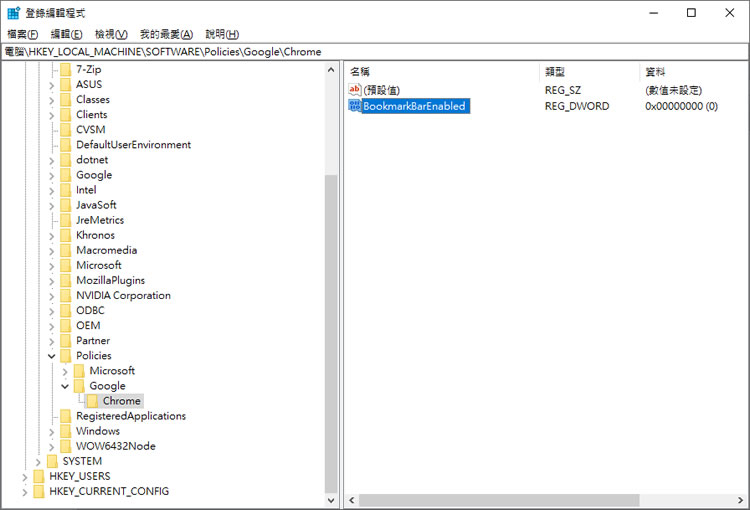Select the dotnet folder icon
This screenshot has height=510, width=750.
point(66,160)
